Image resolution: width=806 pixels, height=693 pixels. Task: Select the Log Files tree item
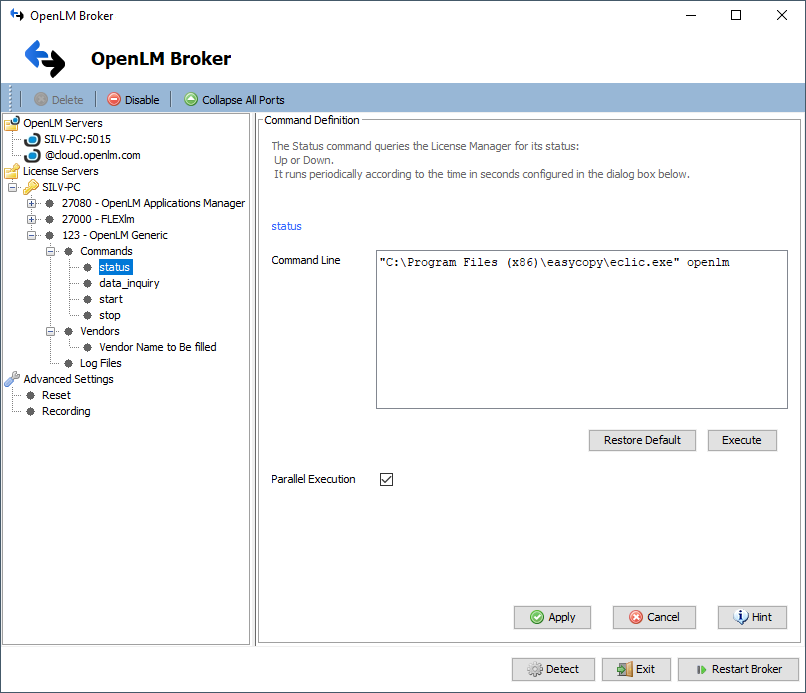point(100,363)
